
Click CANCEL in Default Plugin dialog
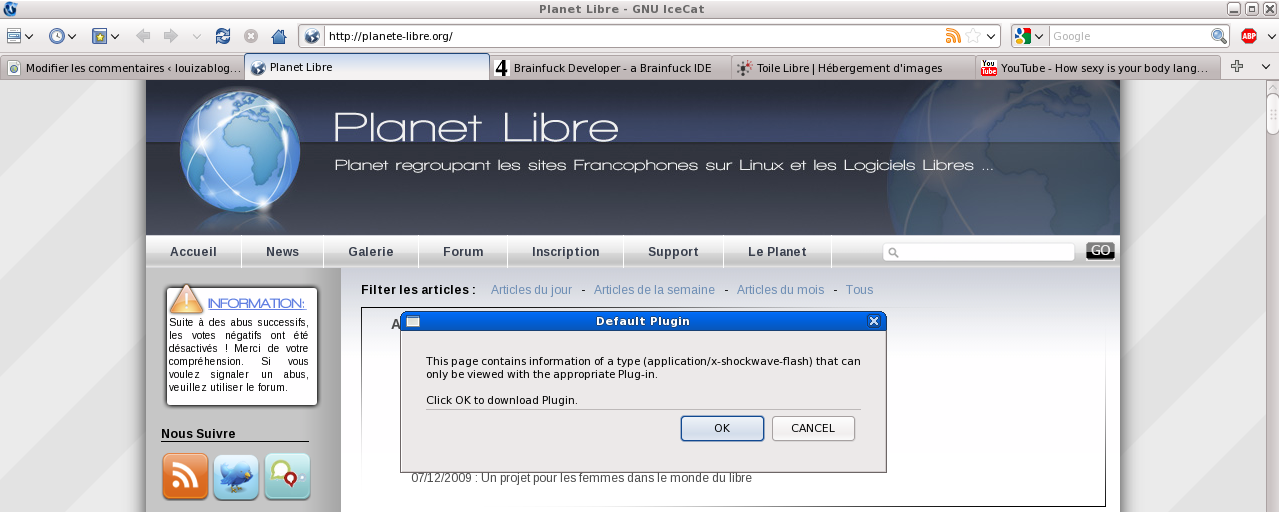[813, 428]
